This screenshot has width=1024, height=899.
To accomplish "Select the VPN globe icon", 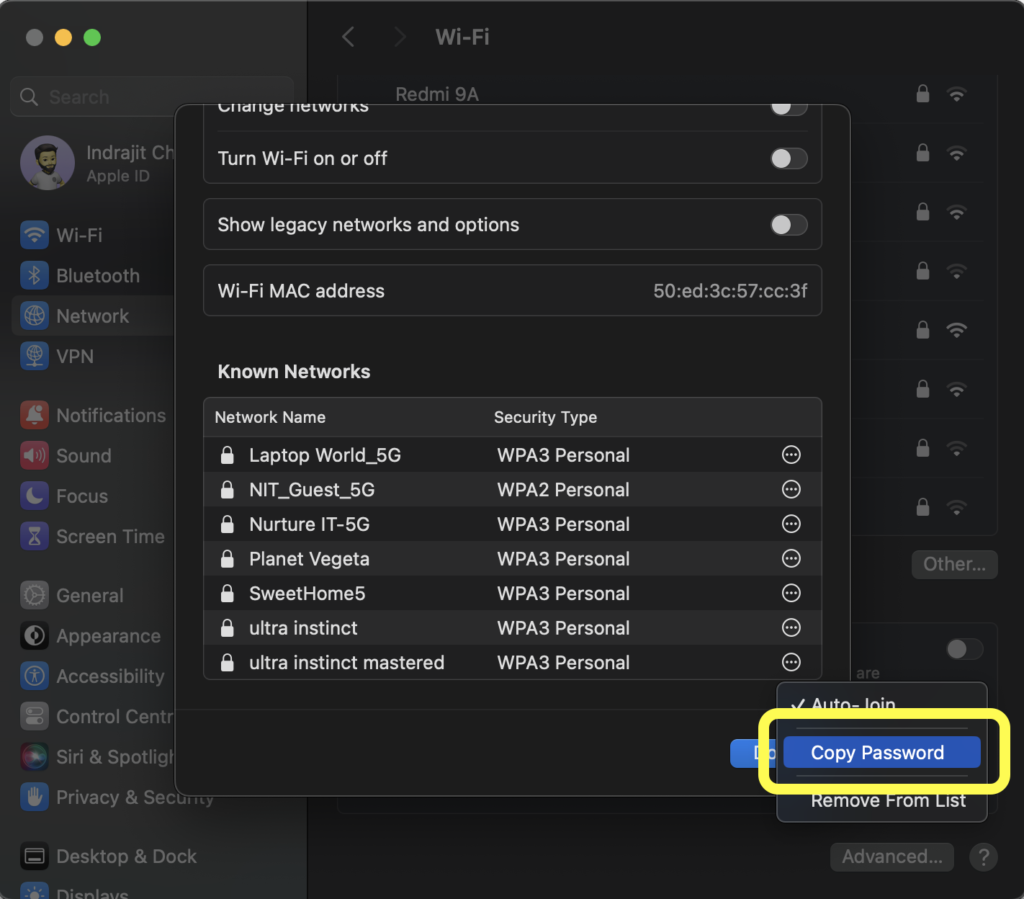I will pyautogui.click(x=35, y=356).
